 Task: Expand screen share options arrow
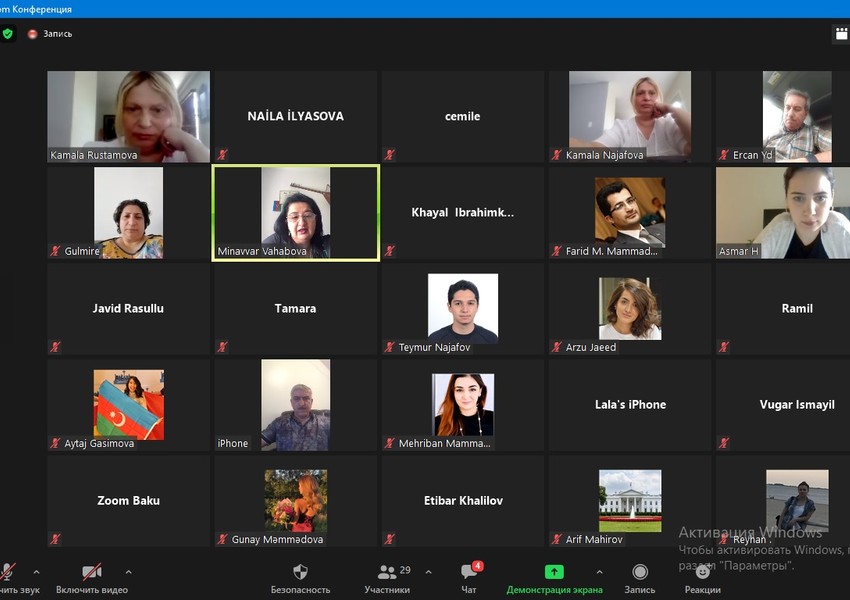(x=600, y=572)
